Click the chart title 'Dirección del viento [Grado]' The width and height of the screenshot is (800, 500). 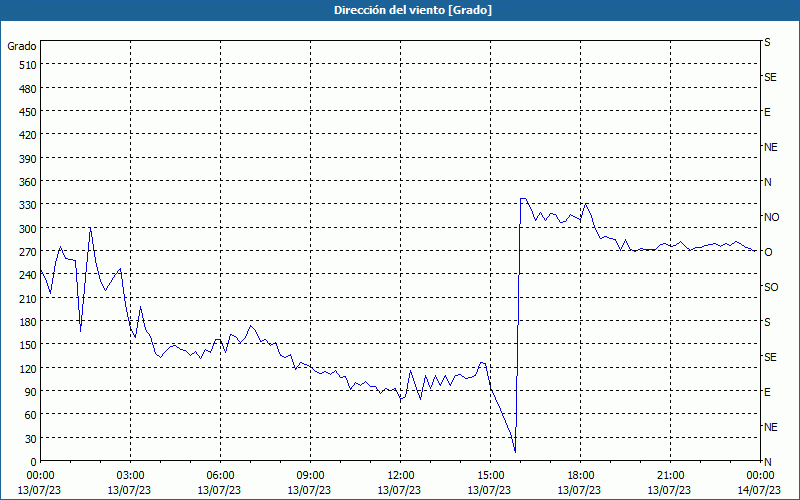pos(413,10)
